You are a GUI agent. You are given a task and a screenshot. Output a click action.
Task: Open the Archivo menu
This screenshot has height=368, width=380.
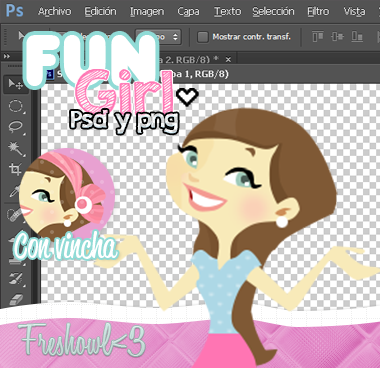click(x=54, y=11)
